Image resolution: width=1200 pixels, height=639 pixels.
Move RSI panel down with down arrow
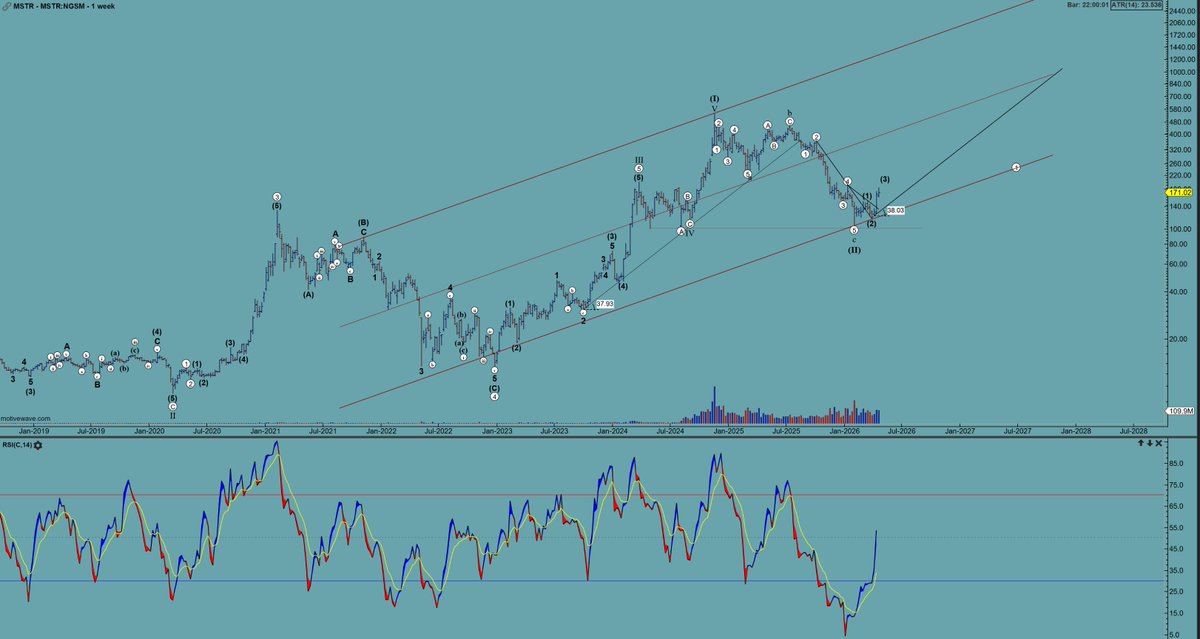coord(1150,443)
